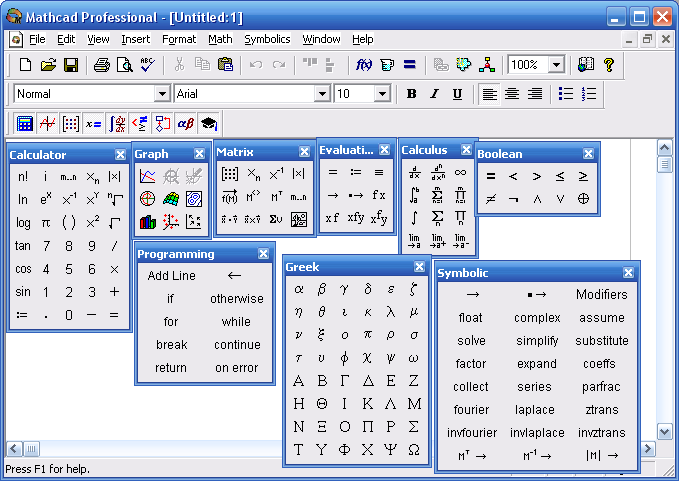The width and height of the screenshot is (679, 481).
Task: Open the Graph toolbar palette icon
Action: click(47, 124)
